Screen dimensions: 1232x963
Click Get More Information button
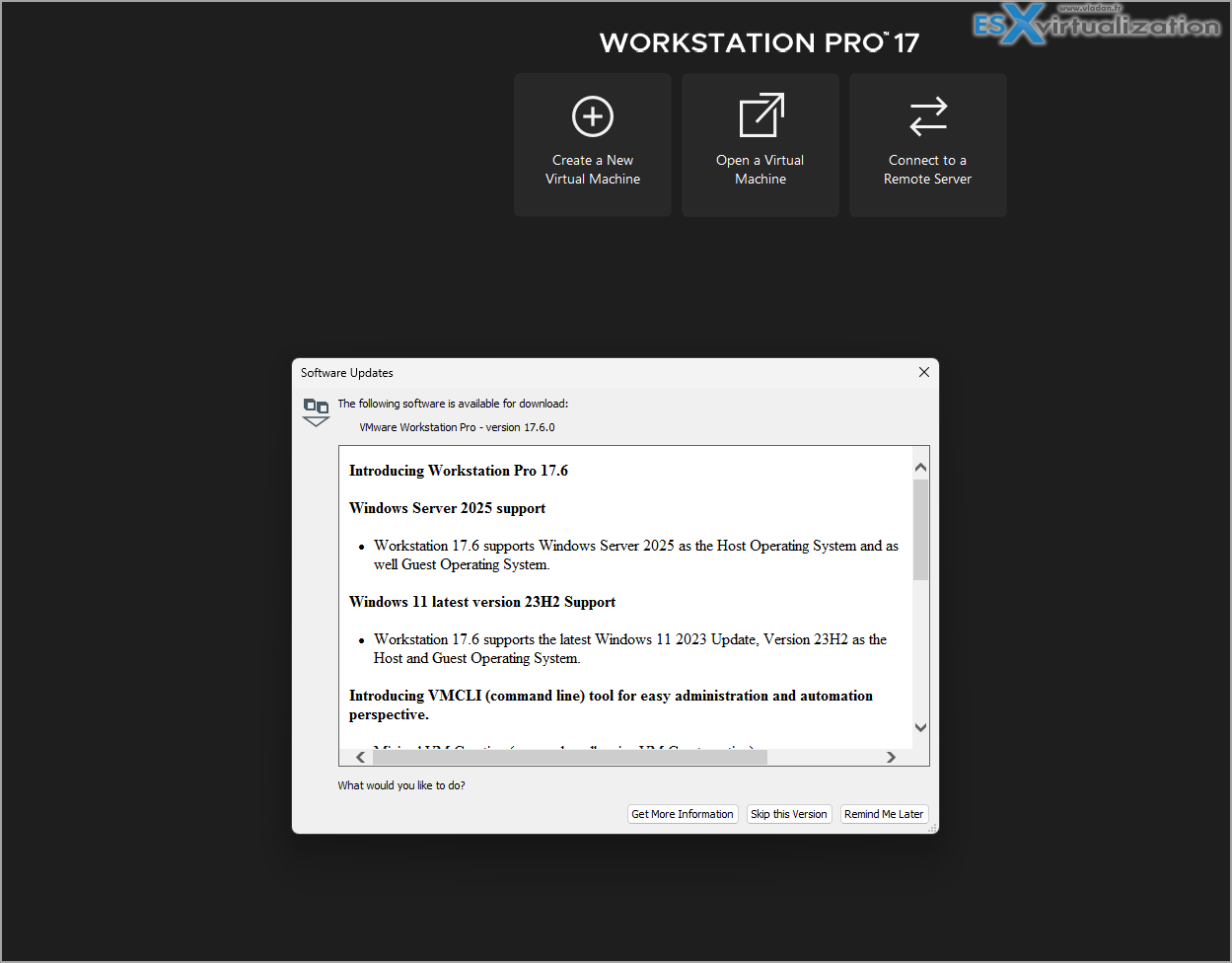[683, 814]
